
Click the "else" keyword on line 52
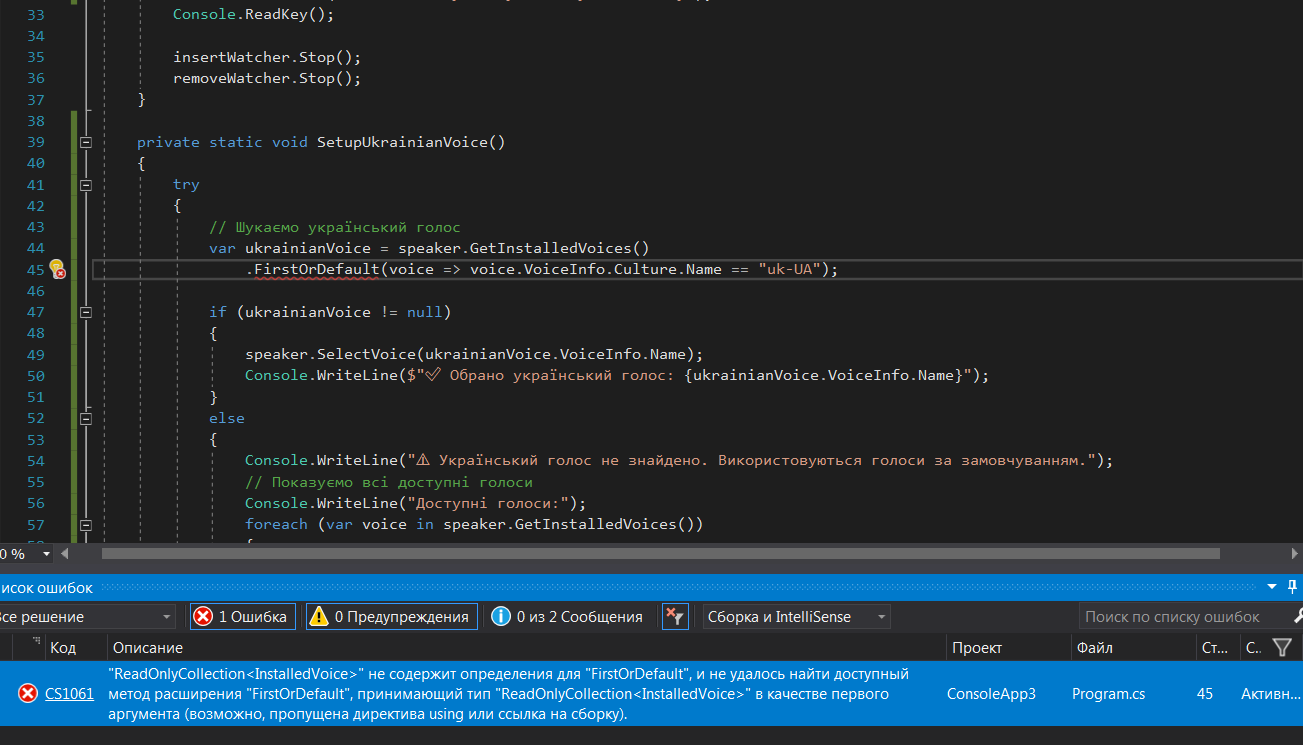click(227, 418)
